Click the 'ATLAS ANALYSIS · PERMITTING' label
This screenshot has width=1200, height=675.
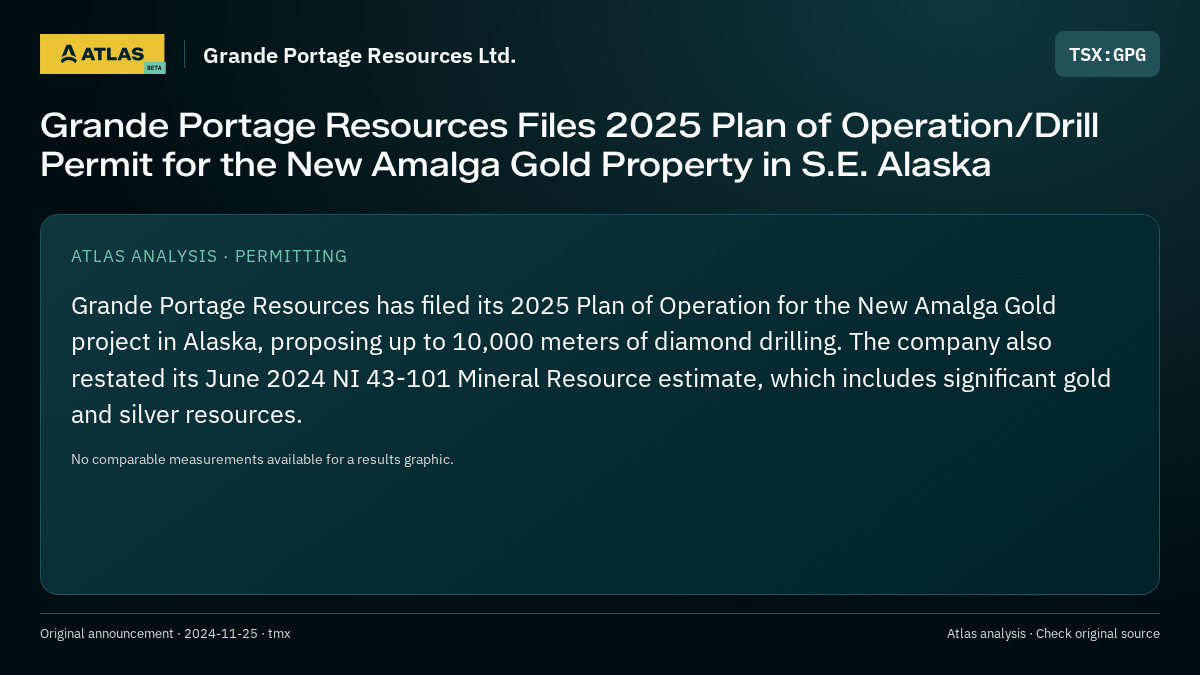tap(209, 256)
